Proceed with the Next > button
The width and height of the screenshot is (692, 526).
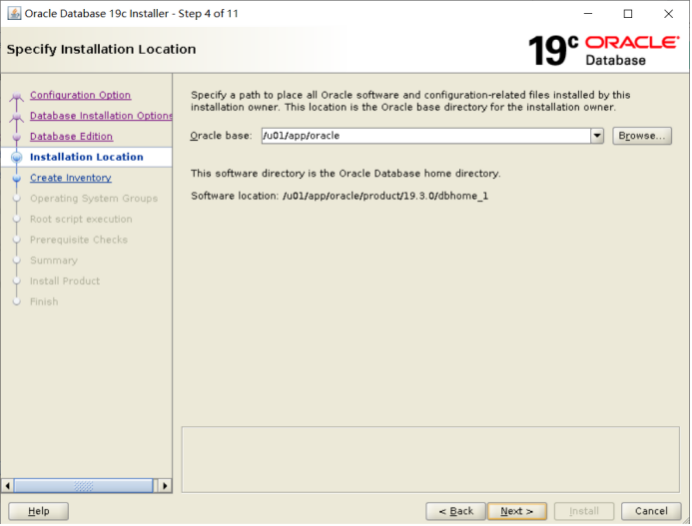coord(517,511)
